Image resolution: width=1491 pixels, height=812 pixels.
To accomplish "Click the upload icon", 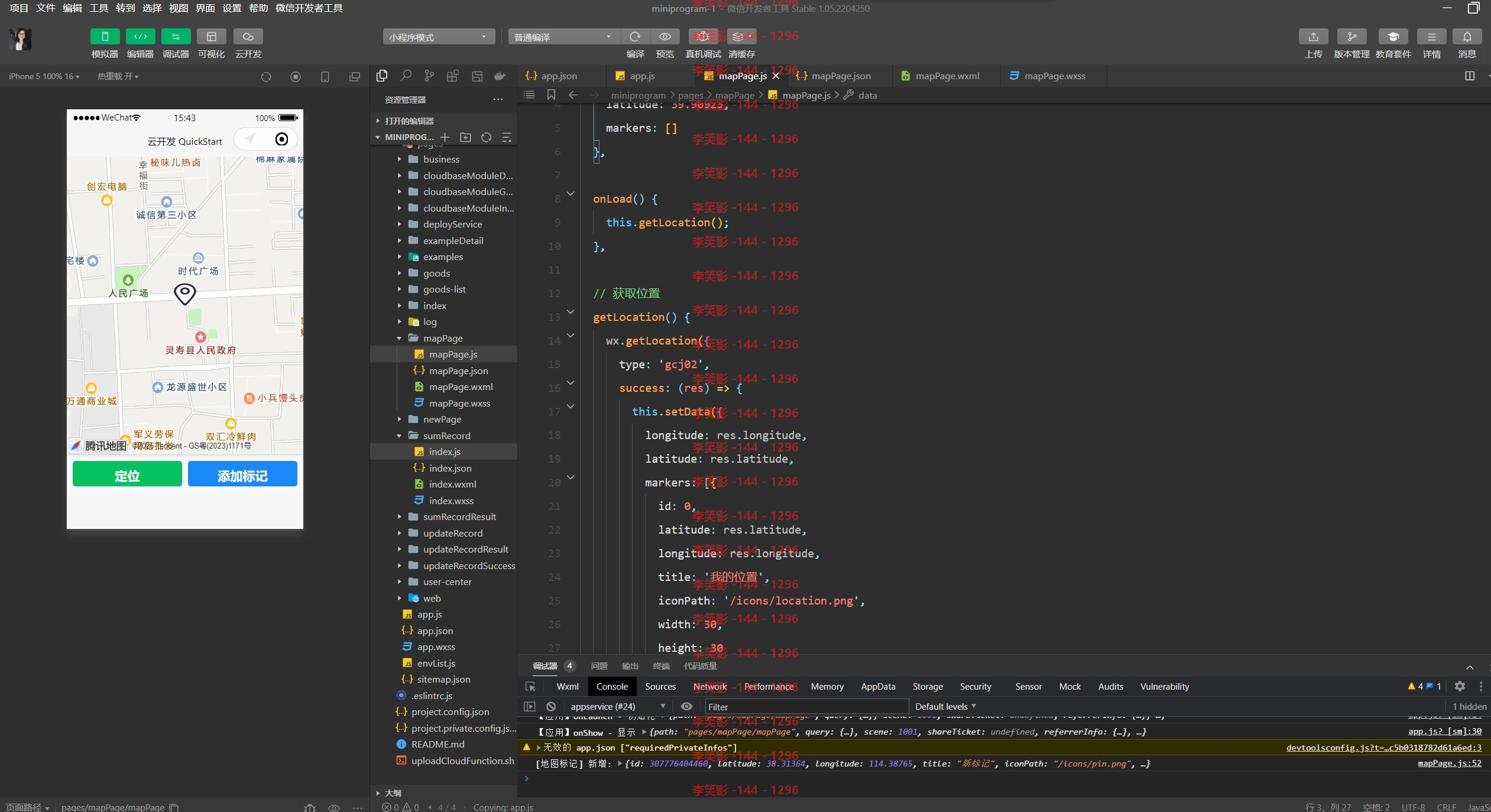I will click(x=1313, y=37).
